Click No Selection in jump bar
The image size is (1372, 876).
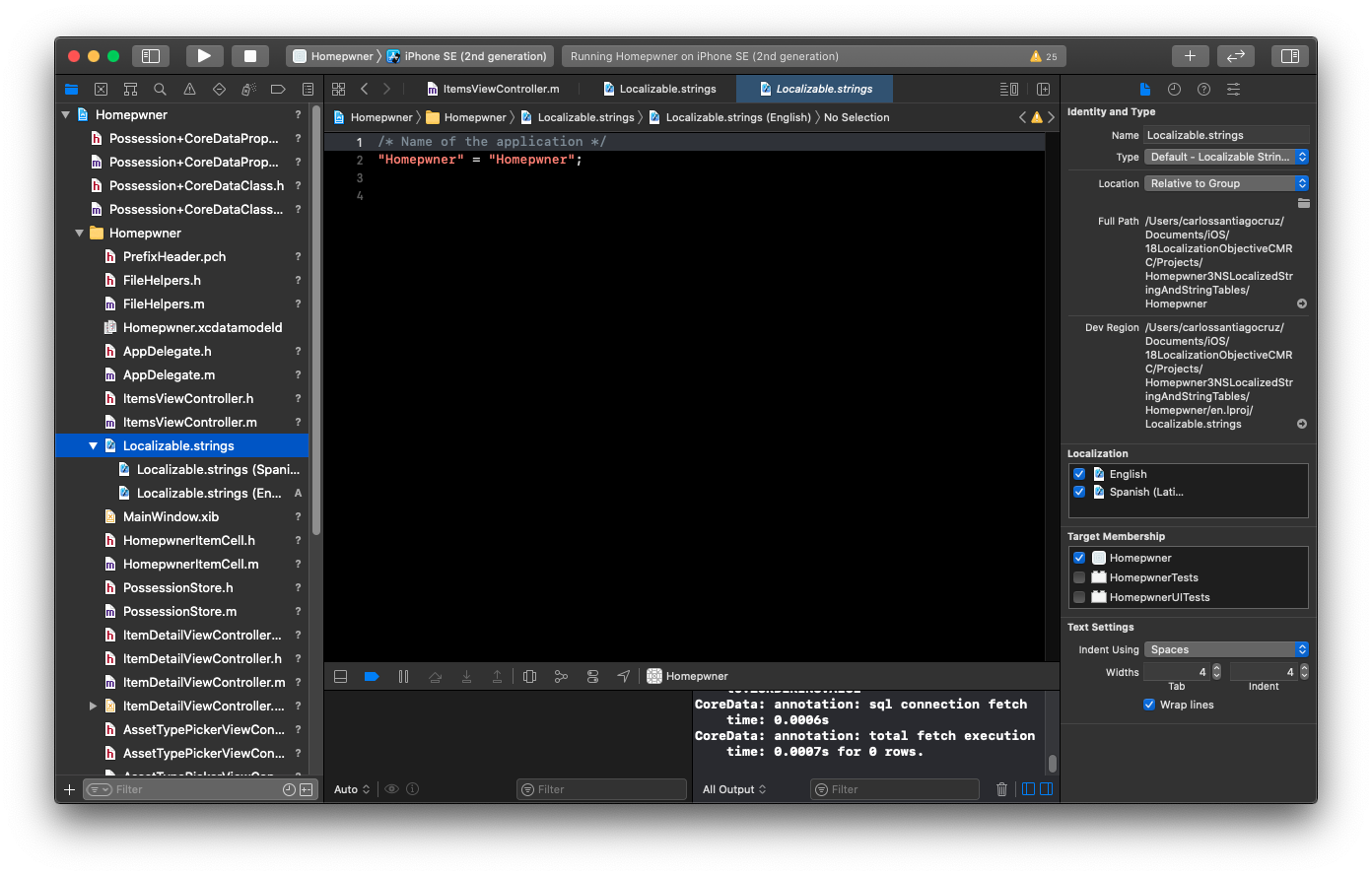pos(857,117)
